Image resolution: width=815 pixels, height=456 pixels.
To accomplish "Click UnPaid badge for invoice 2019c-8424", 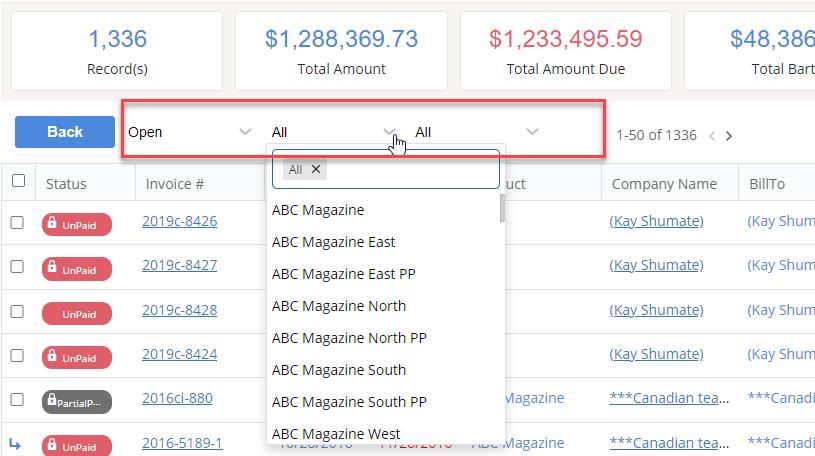I will tap(77, 358).
